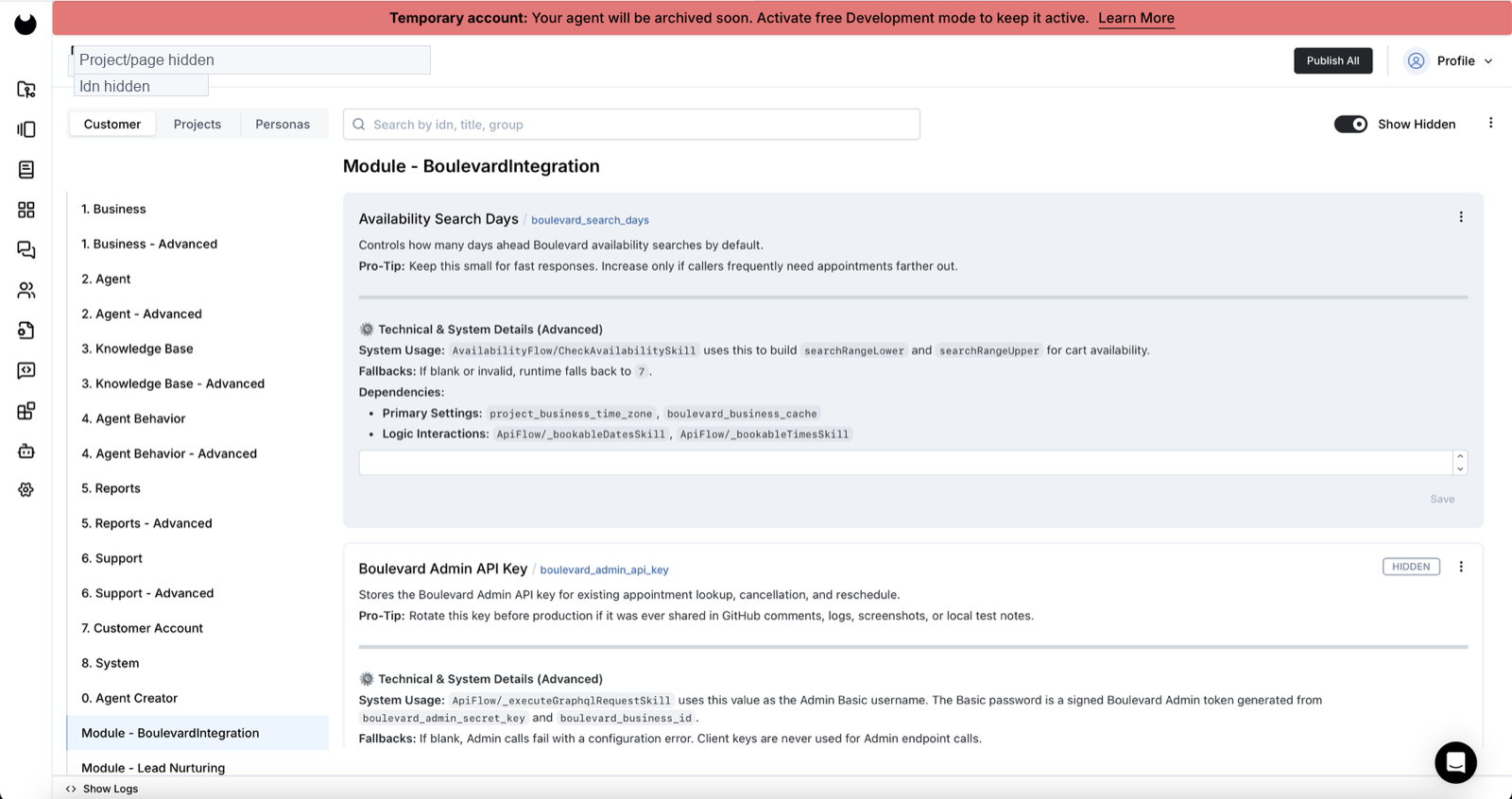Viewport: 1512px width, 799px height.
Task: Click the Boulevard Admin API Key title
Action: tap(443, 569)
